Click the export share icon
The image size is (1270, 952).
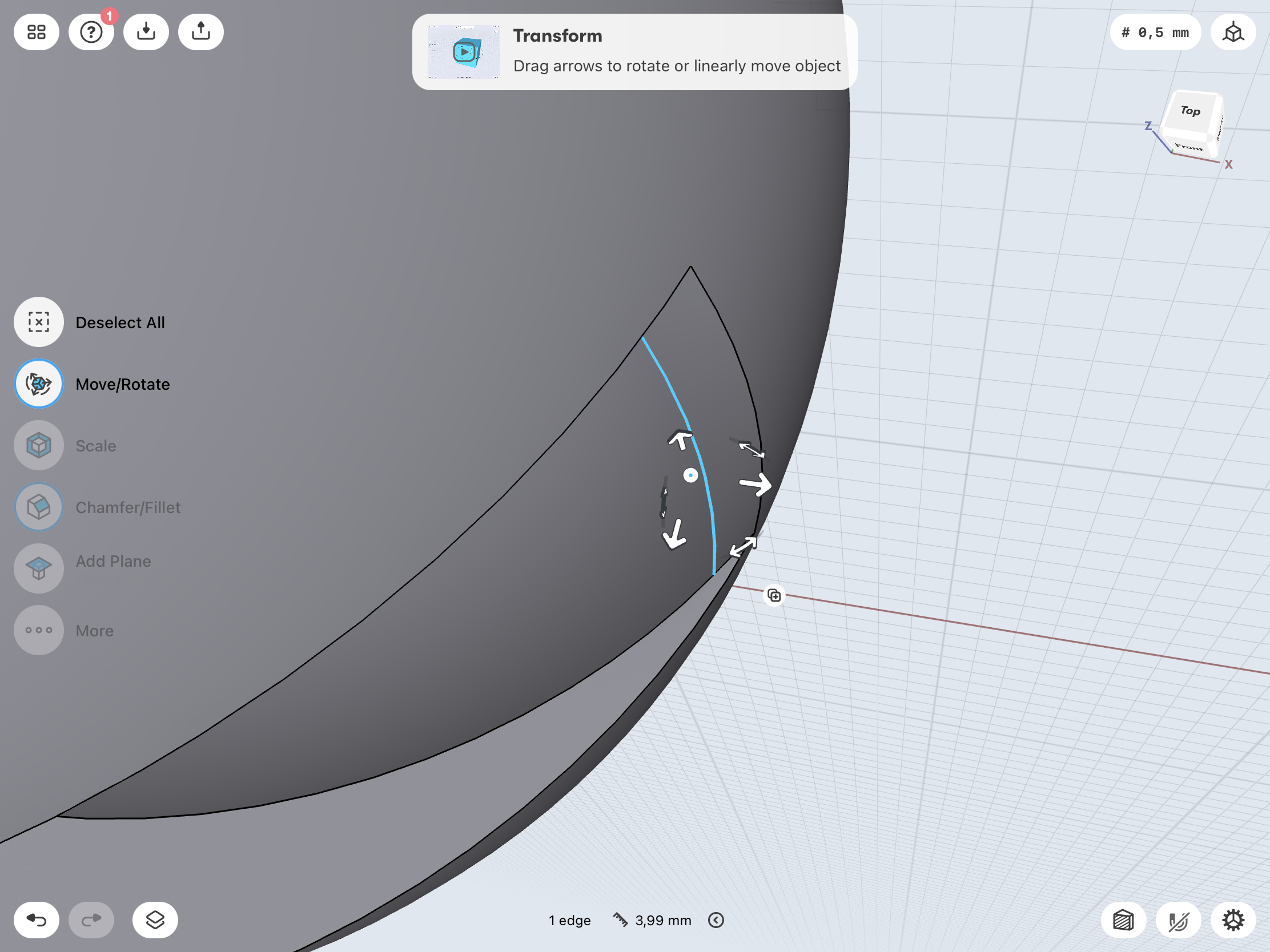[200, 32]
